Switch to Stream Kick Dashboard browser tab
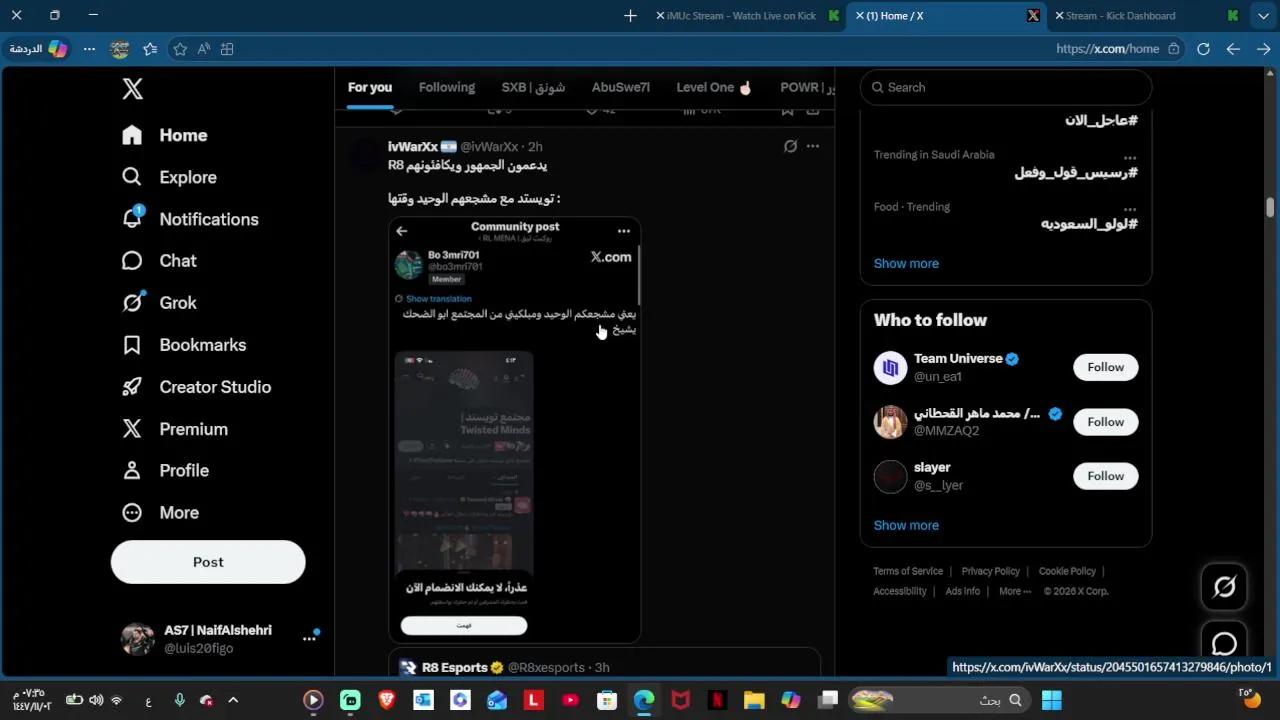 (1146, 16)
